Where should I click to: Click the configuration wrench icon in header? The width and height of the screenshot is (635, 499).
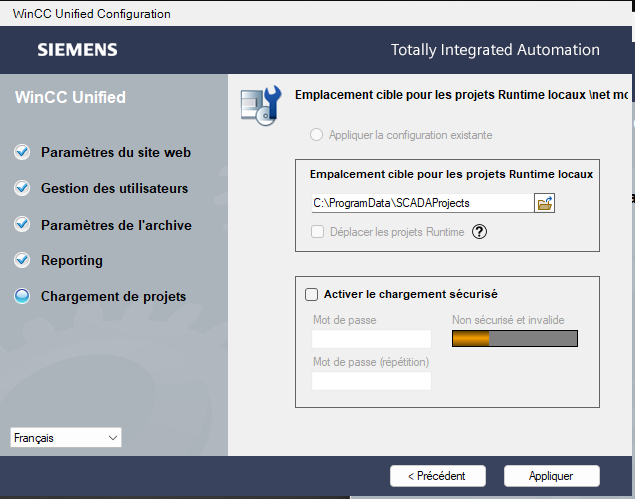(261, 105)
